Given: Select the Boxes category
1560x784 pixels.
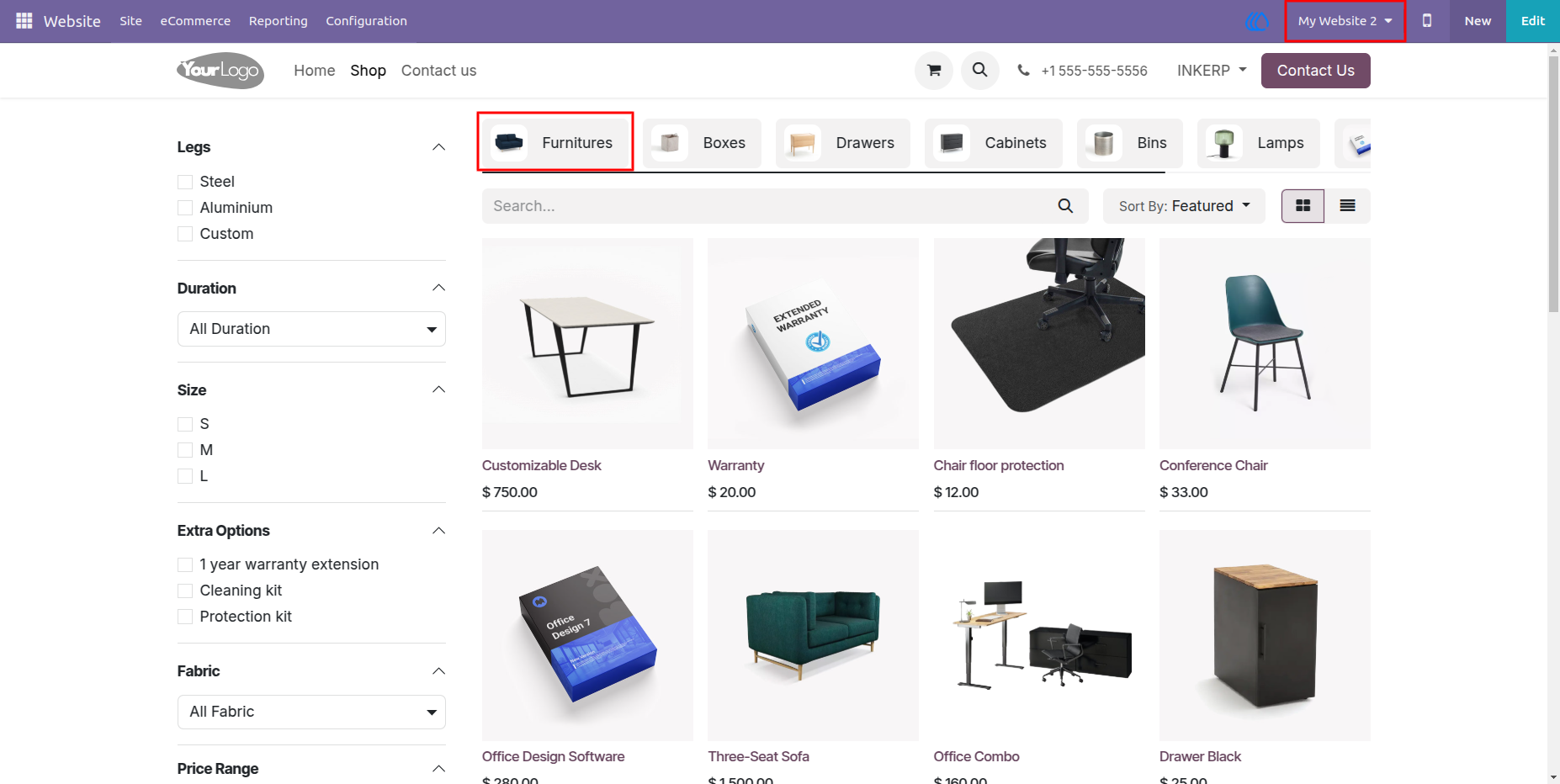Looking at the screenshot, I should click(702, 143).
